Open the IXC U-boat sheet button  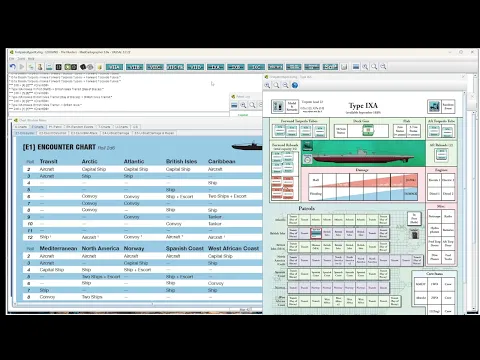pos(256,67)
